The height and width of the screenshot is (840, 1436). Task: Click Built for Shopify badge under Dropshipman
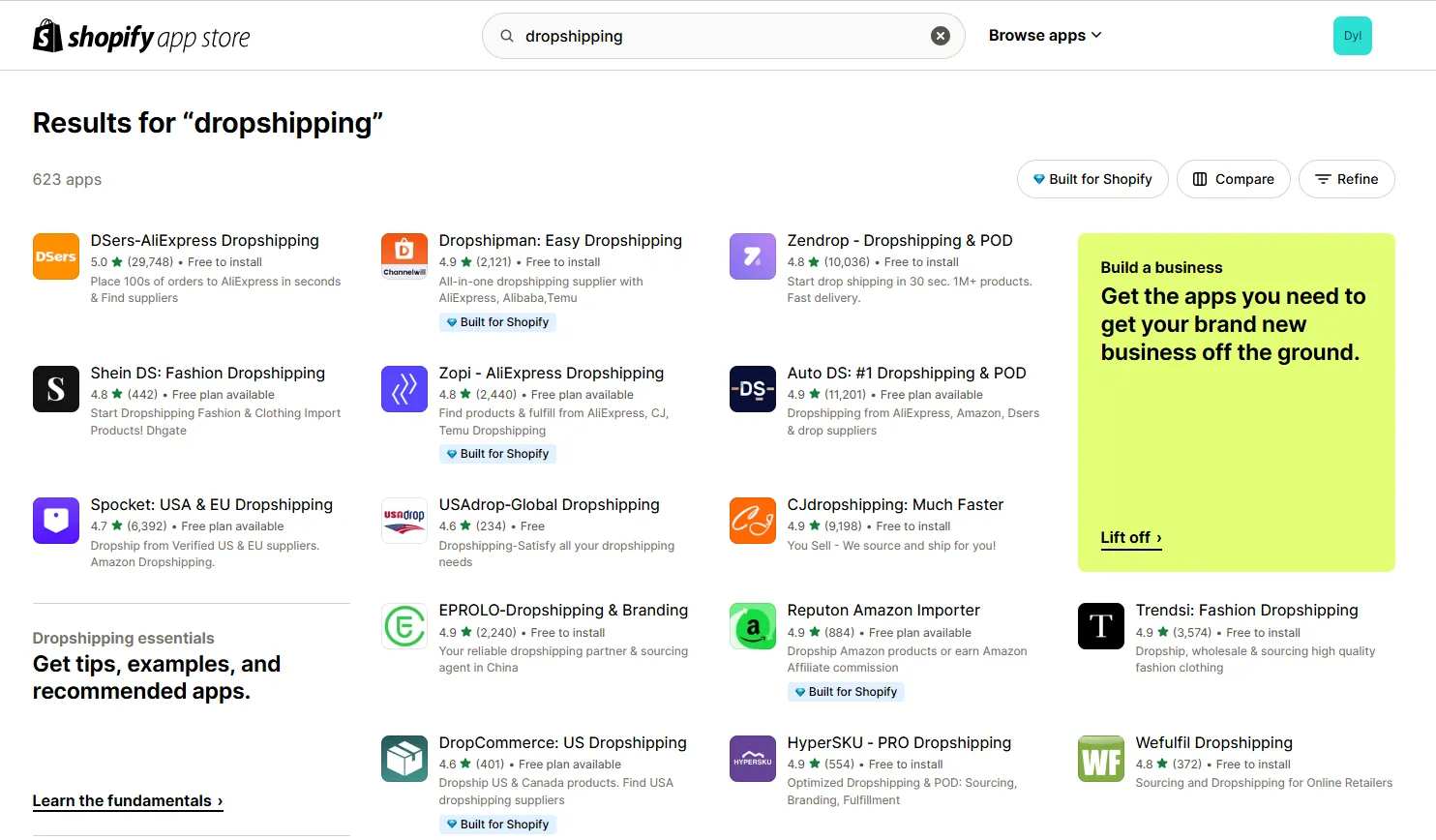[497, 322]
